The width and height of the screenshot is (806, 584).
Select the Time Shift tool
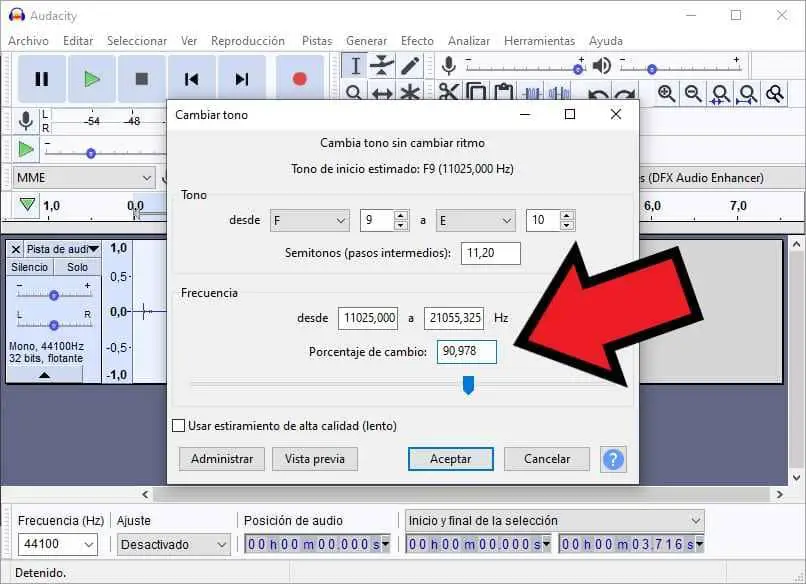[382, 93]
